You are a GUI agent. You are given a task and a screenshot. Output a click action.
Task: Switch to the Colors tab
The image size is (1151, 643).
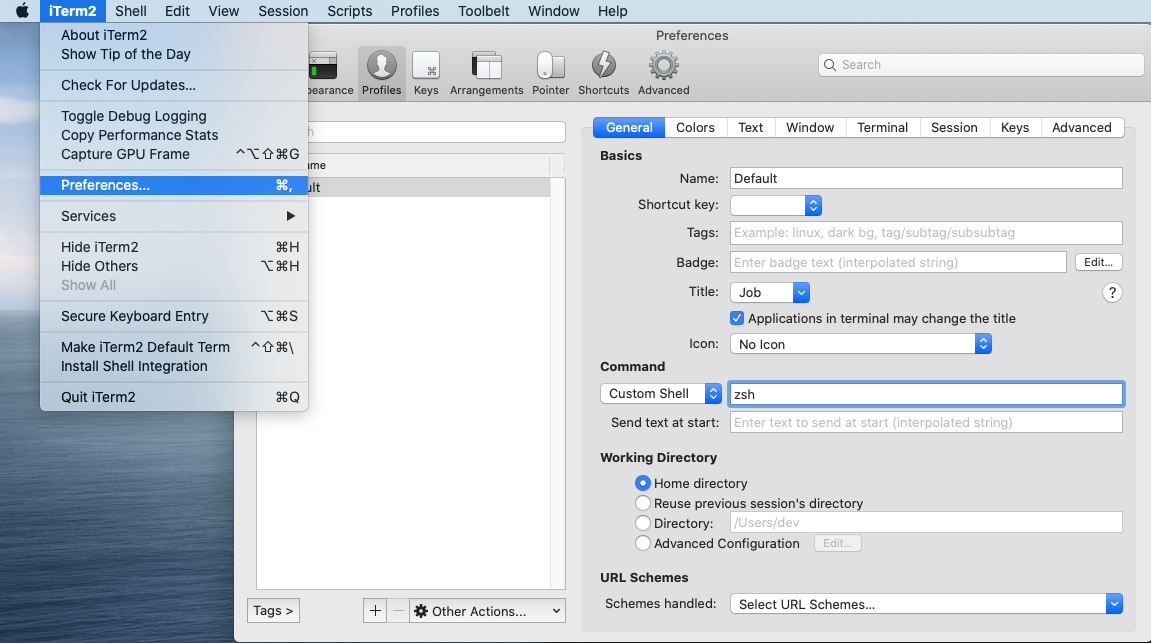pyautogui.click(x=695, y=127)
